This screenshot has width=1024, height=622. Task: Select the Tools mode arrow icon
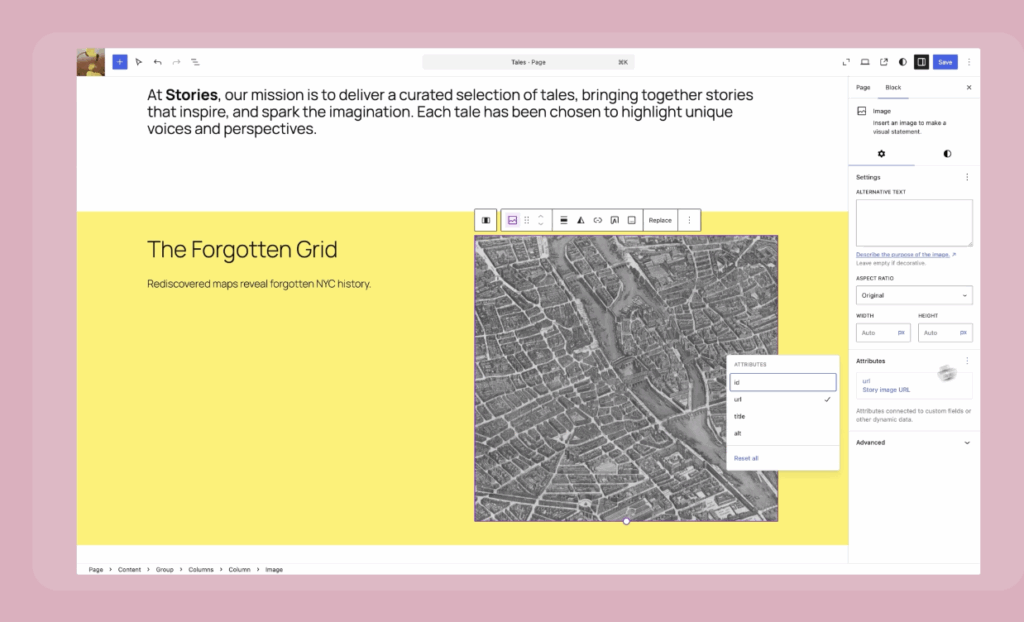138,62
